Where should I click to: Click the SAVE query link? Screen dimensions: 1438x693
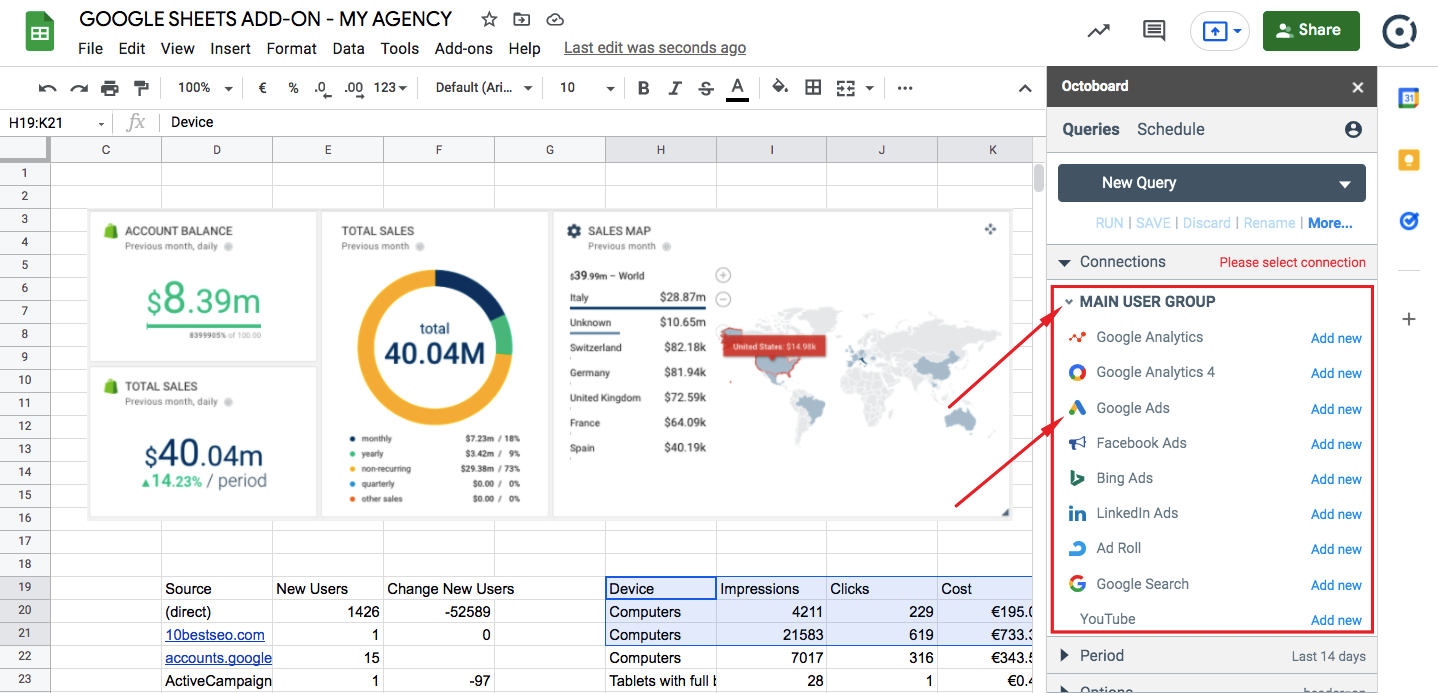[1153, 223]
